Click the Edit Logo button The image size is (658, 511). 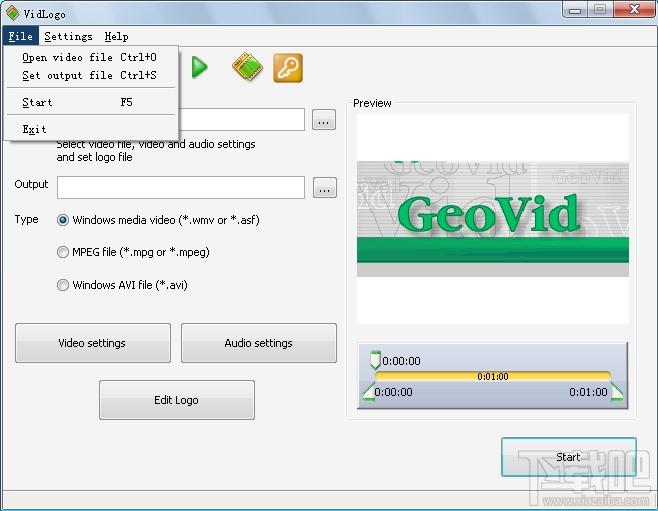point(177,400)
